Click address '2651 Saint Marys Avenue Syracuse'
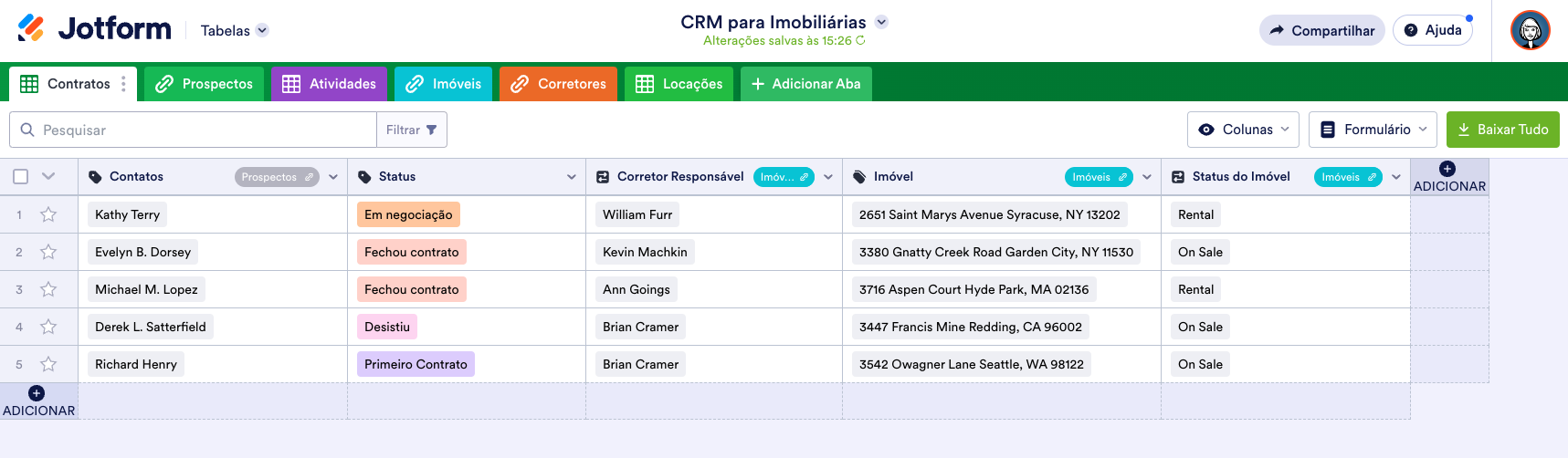This screenshot has height=458, width=1568. [x=990, y=214]
